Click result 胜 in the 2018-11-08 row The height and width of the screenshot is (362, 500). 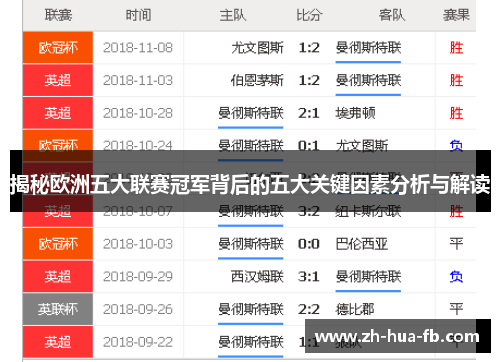pyautogui.click(x=456, y=48)
